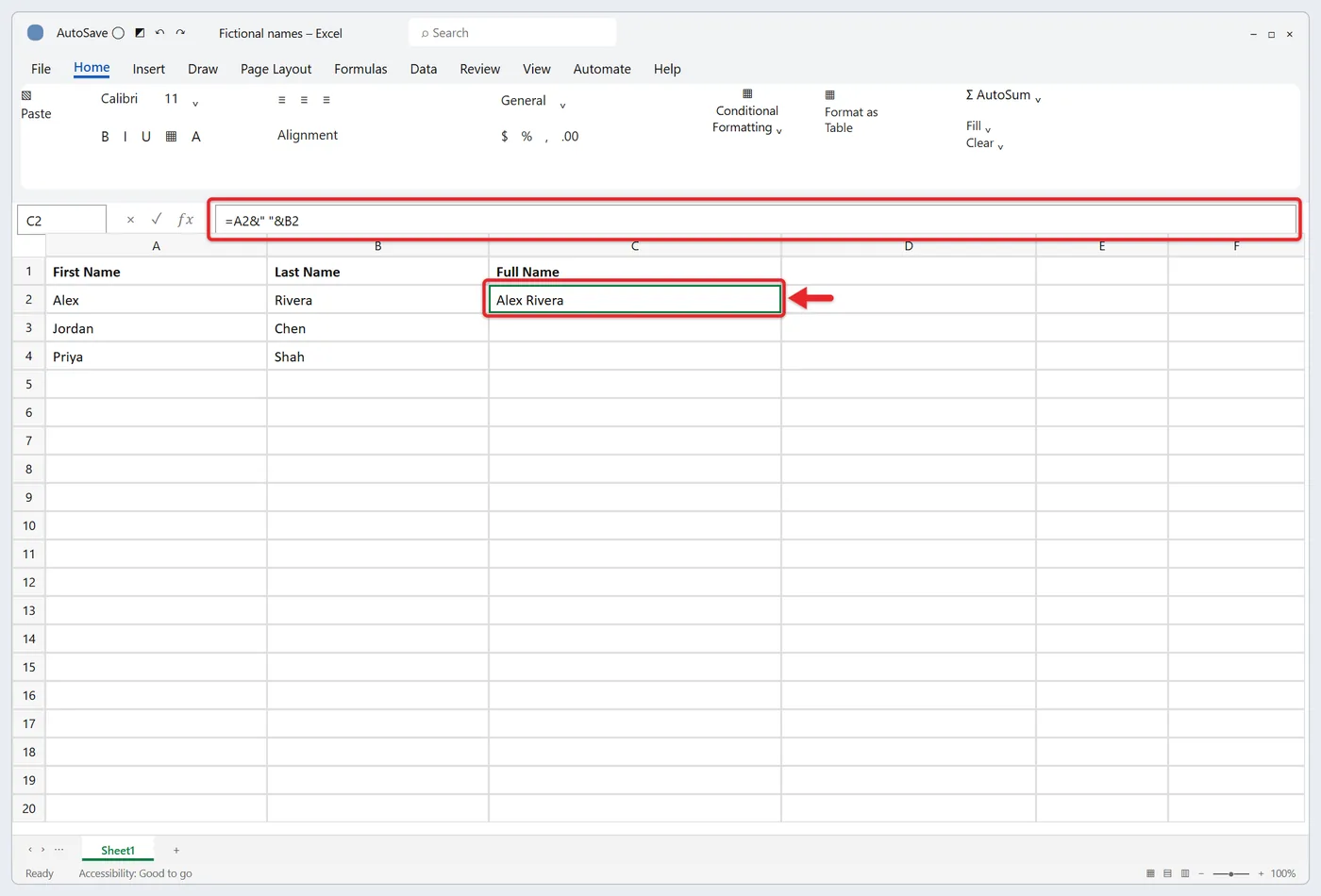1321x896 pixels.
Task: Click the .00 decimal button
Action: tap(570, 137)
